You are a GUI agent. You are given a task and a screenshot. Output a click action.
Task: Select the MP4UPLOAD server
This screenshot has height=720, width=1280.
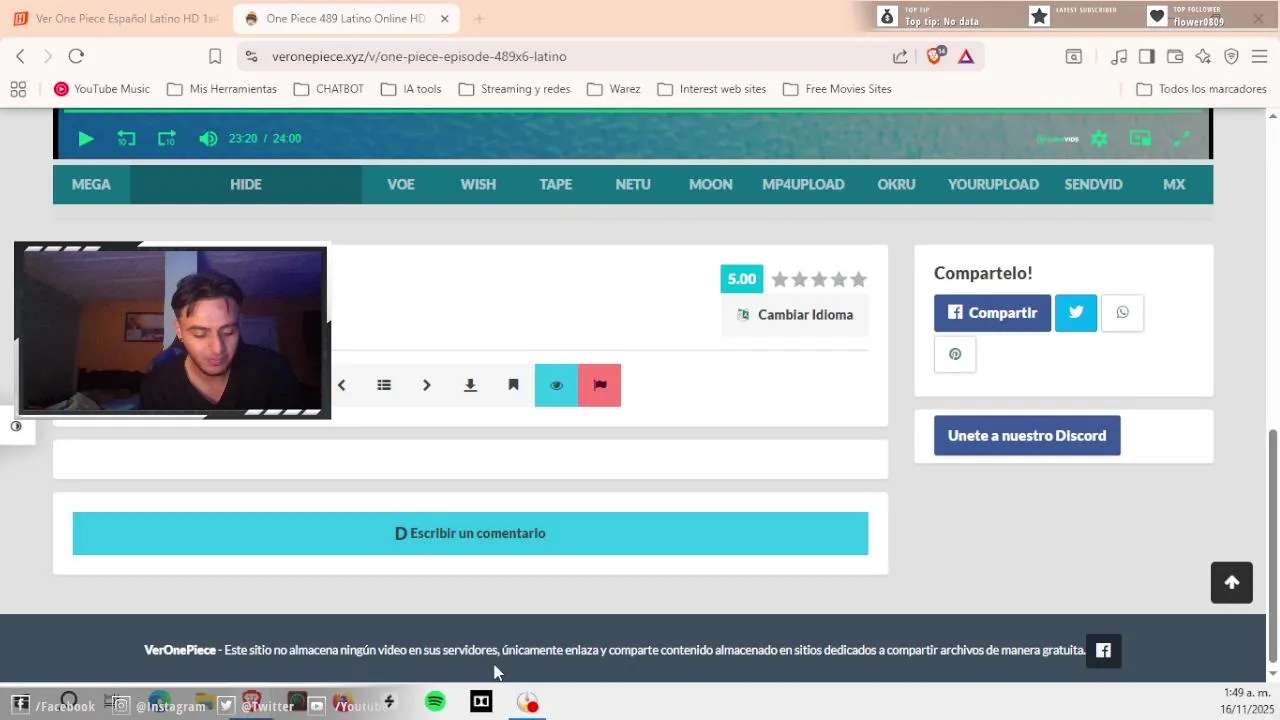pyautogui.click(x=803, y=184)
